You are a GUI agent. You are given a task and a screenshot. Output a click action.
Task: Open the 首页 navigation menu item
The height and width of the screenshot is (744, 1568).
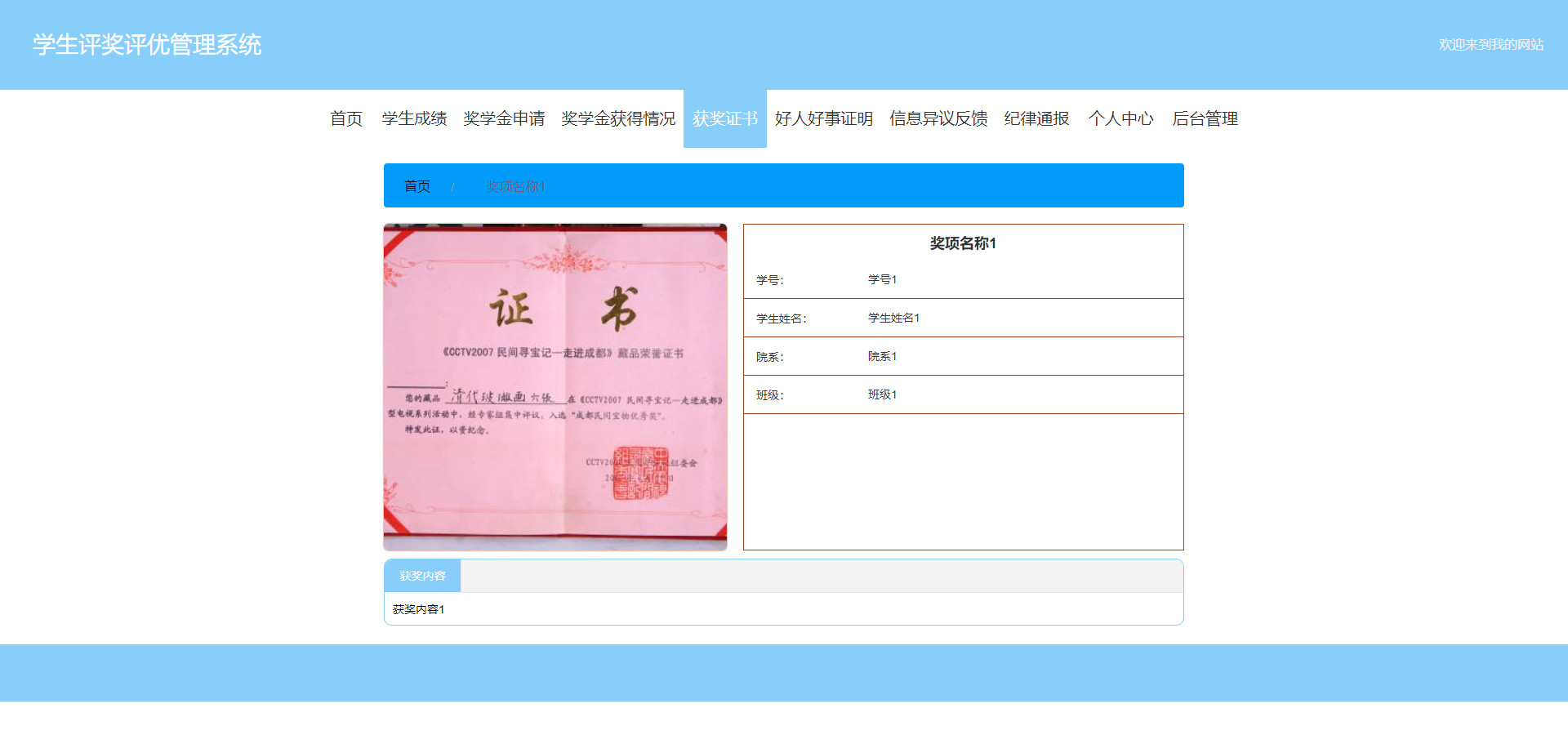[345, 118]
